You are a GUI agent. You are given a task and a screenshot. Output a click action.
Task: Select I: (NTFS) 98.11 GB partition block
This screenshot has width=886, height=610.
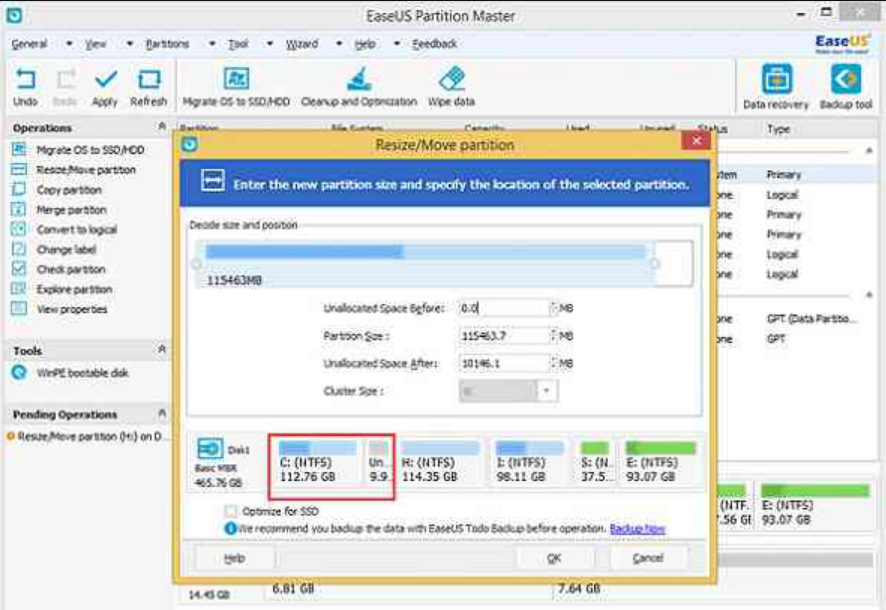[x=529, y=463]
